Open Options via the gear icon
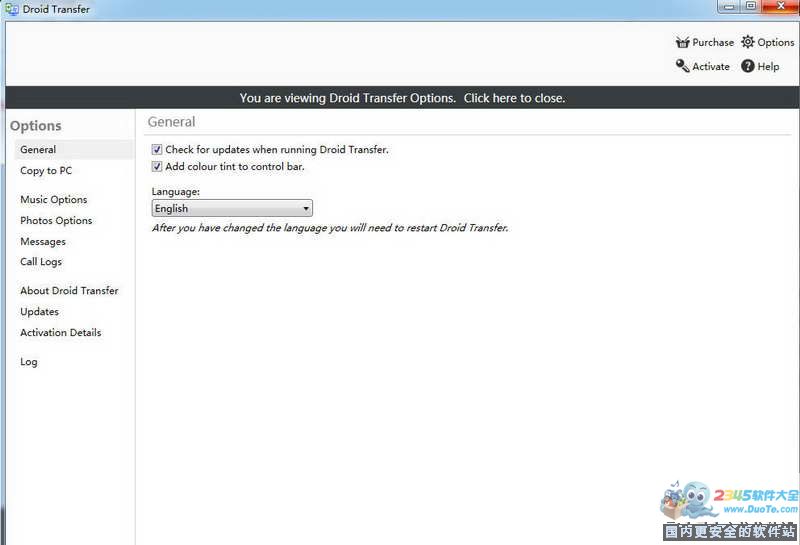The image size is (800, 545). (748, 42)
